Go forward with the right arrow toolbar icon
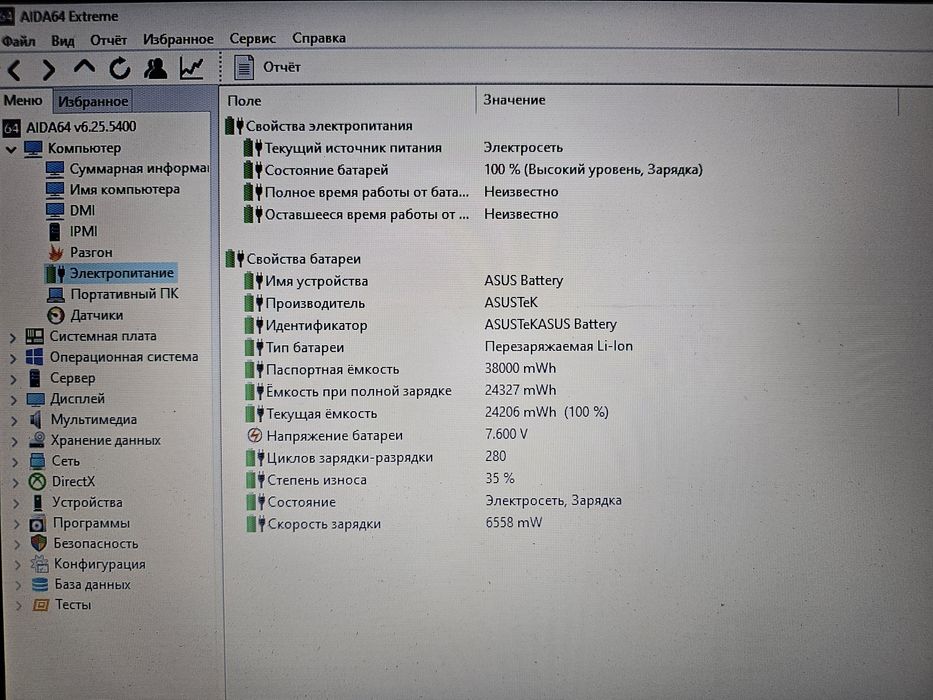The height and width of the screenshot is (700, 933). [49, 70]
